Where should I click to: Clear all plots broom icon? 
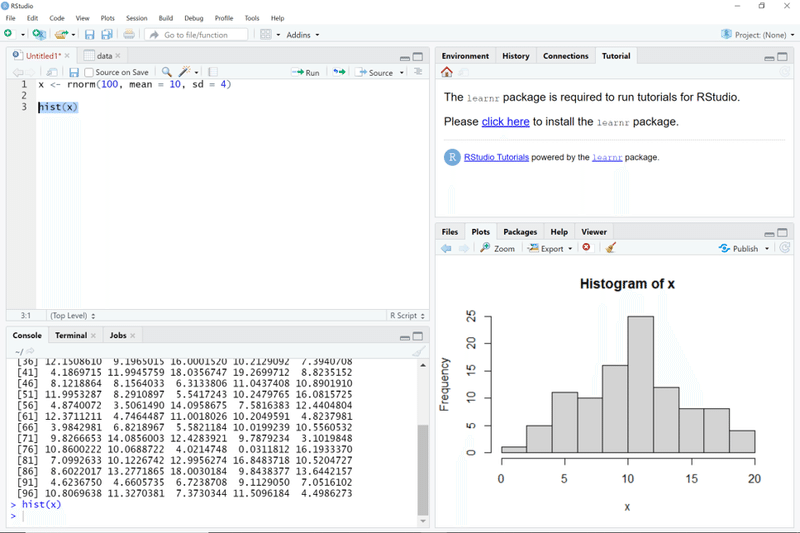[610, 248]
